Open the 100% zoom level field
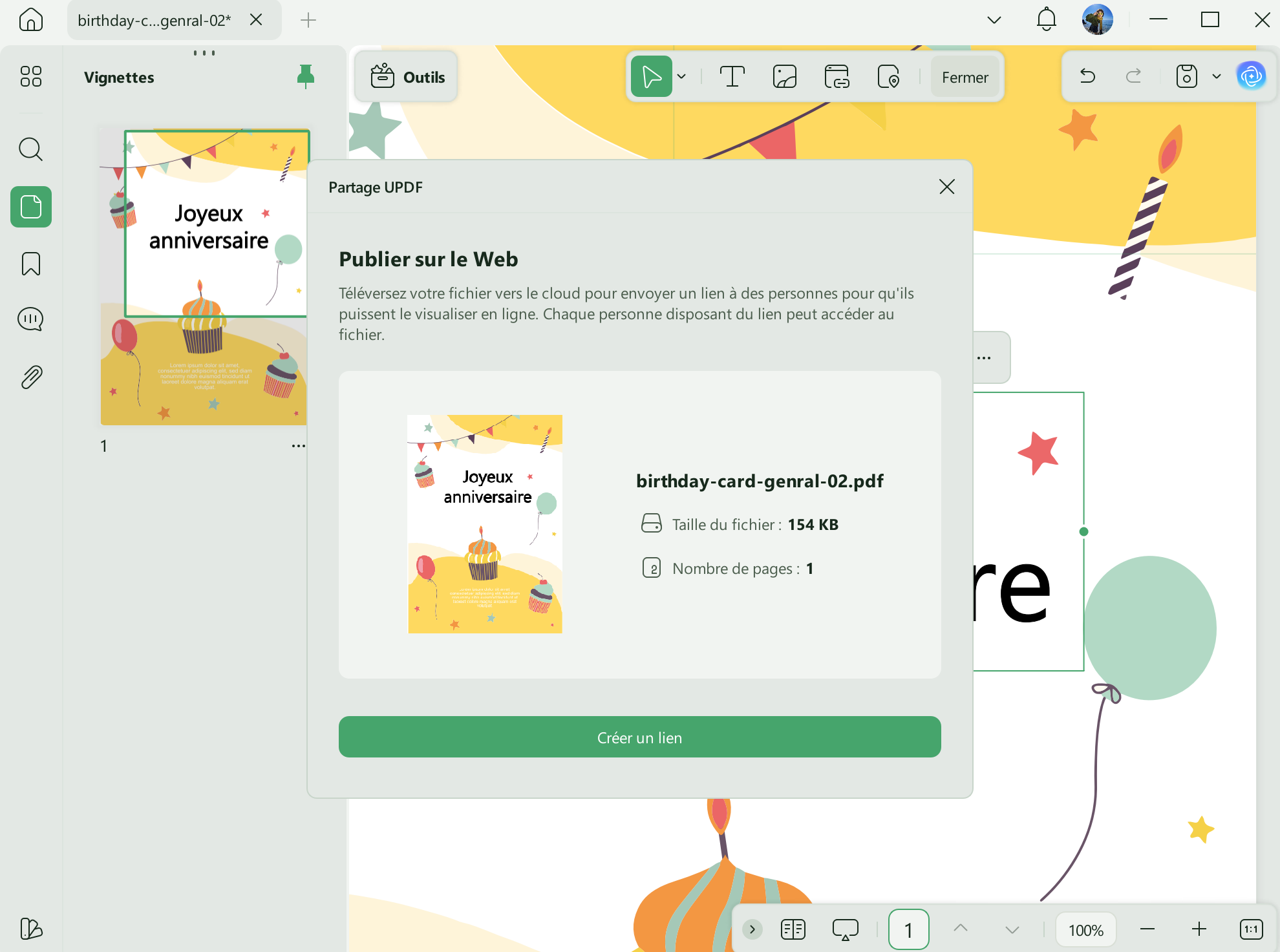Screen dimensions: 1280x952 click(x=1086, y=929)
